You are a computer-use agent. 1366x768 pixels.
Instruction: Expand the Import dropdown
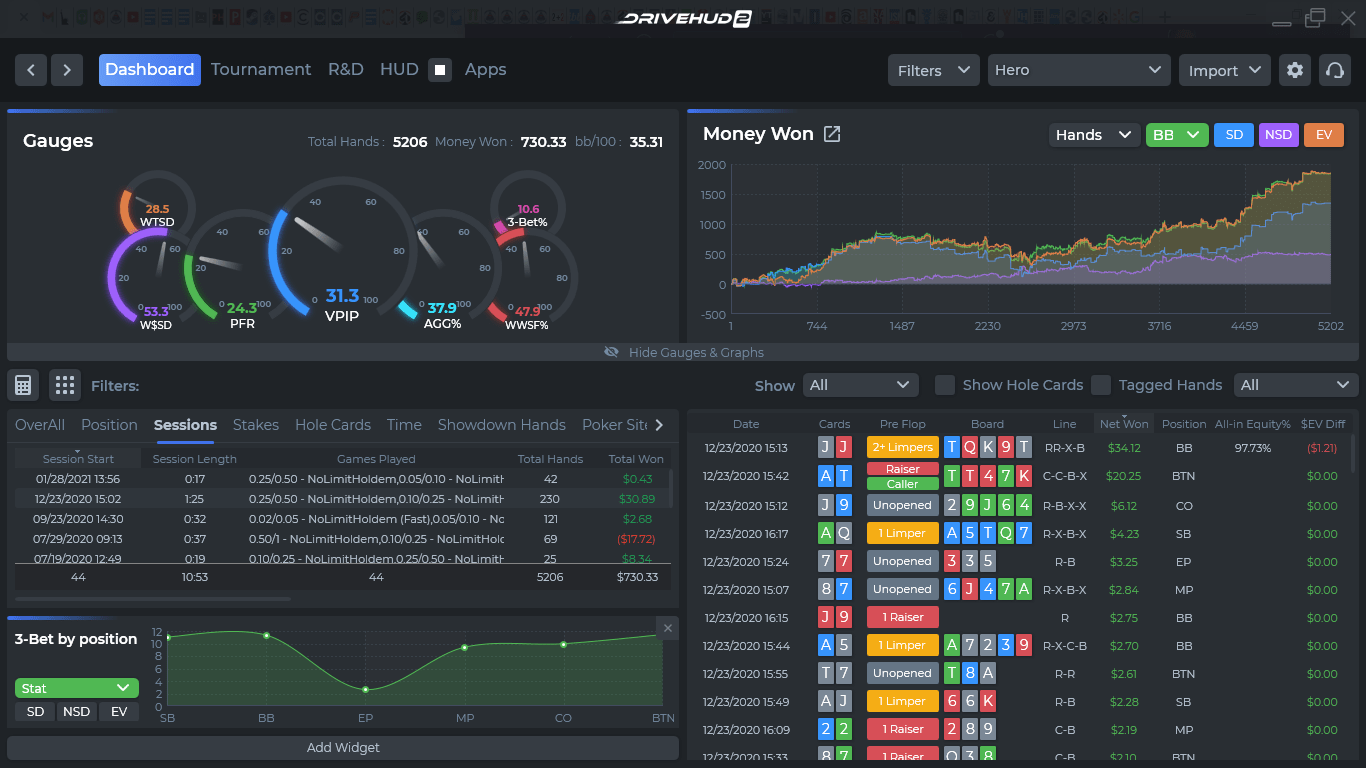pos(1224,70)
